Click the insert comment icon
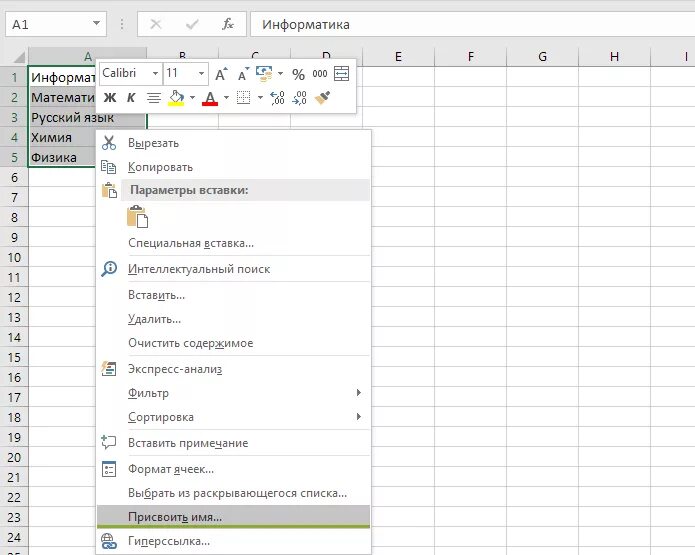Image resolution: width=695 pixels, height=555 pixels. 109,442
